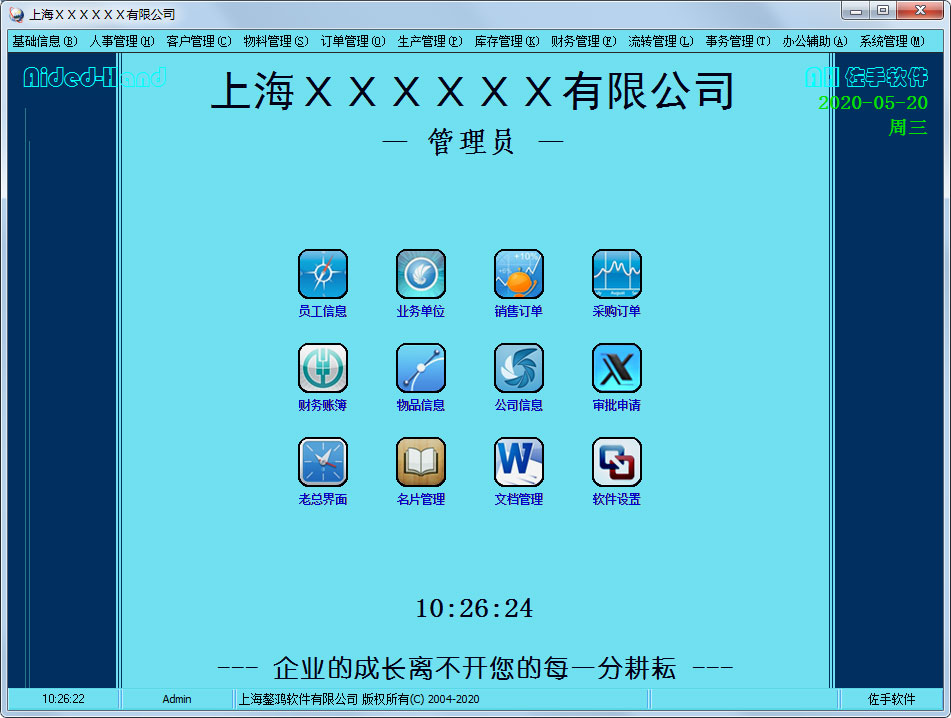Screen dimensions: 951x718
Task: Close the application window
Action: [920, 10]
